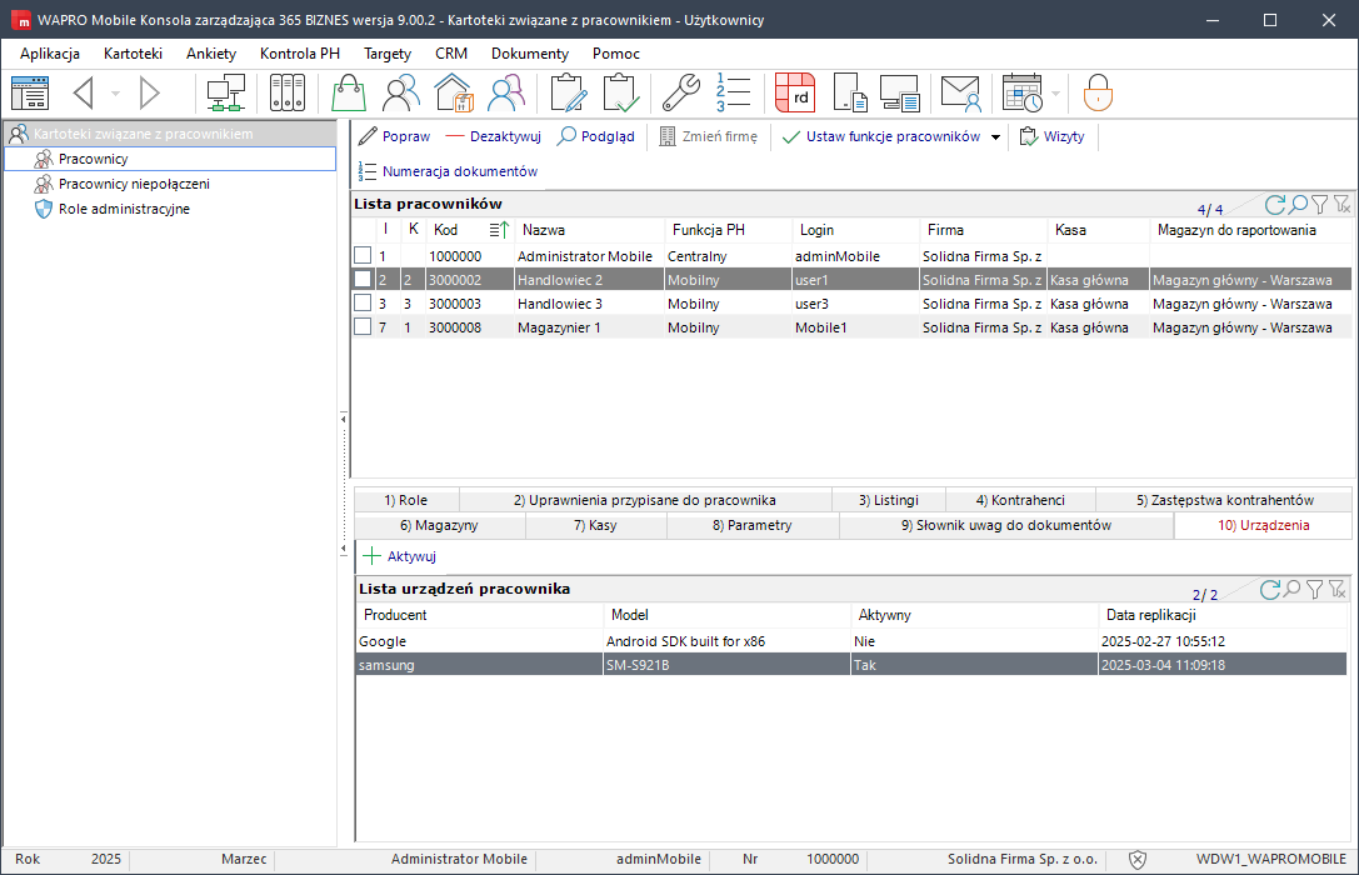This screenshot has height=875, width=1359.
Task: Click the Popraw button
Action: point(395,137)
